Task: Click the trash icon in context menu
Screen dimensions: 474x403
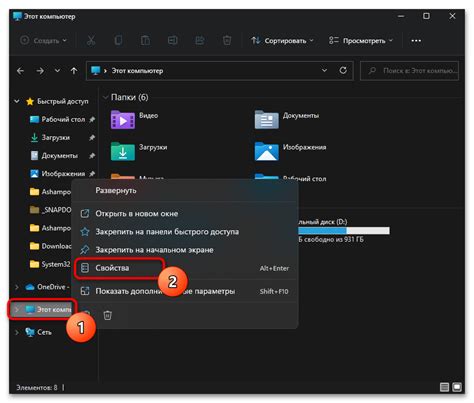Action: tap(107, 315)
